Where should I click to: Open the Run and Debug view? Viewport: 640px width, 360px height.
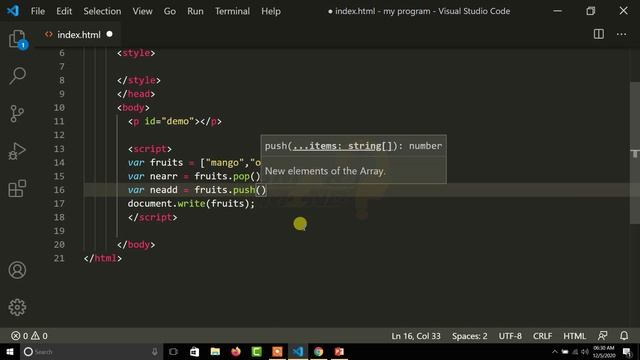pos(17,151)
